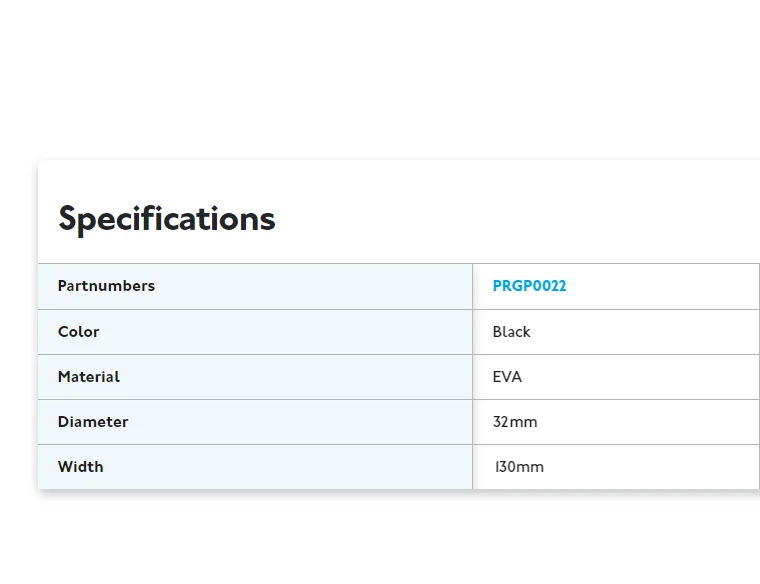The width and height of the screenshot is (760, 584).
Task: Click the blue PRGP0022 text
Action: click(x=529, y=286)
